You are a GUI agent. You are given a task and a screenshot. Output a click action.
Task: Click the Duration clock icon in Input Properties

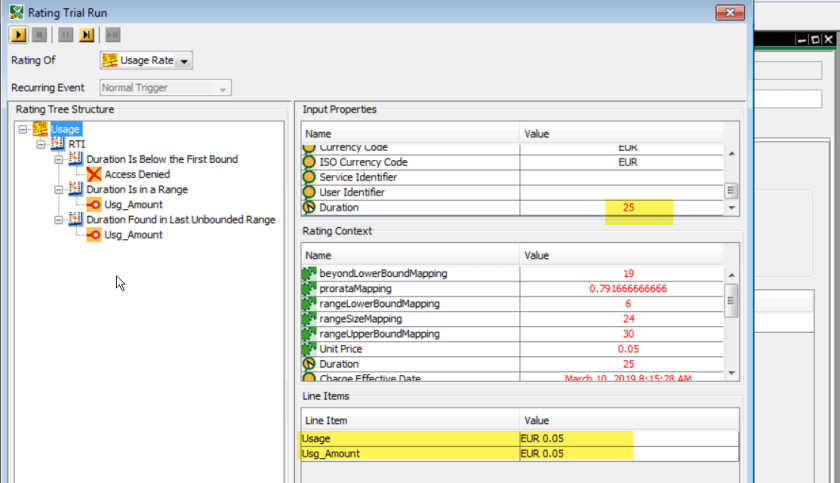coord(309,208)
